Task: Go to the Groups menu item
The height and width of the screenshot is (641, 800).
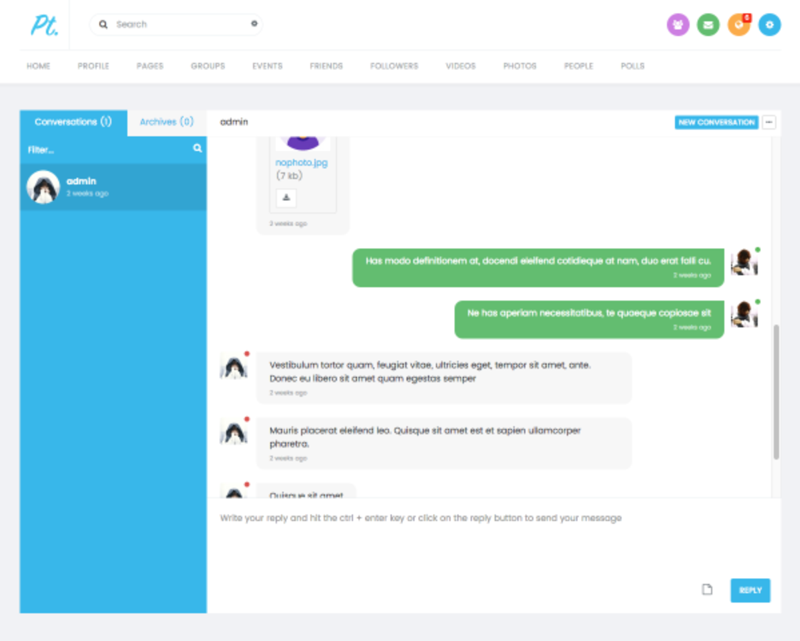Action: (x=208, y=66)
